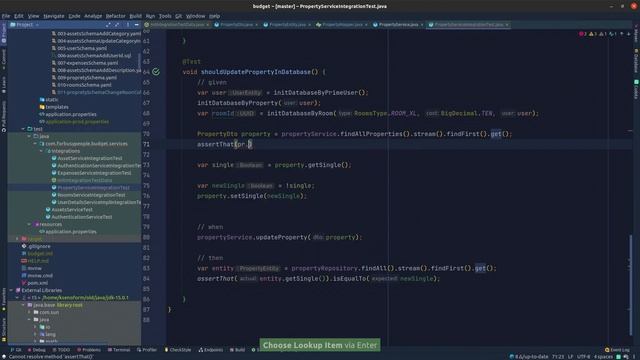Open the Git tool window
This screenshot has width=640, height=360.
pyautogui.click(x=16, y=350)
